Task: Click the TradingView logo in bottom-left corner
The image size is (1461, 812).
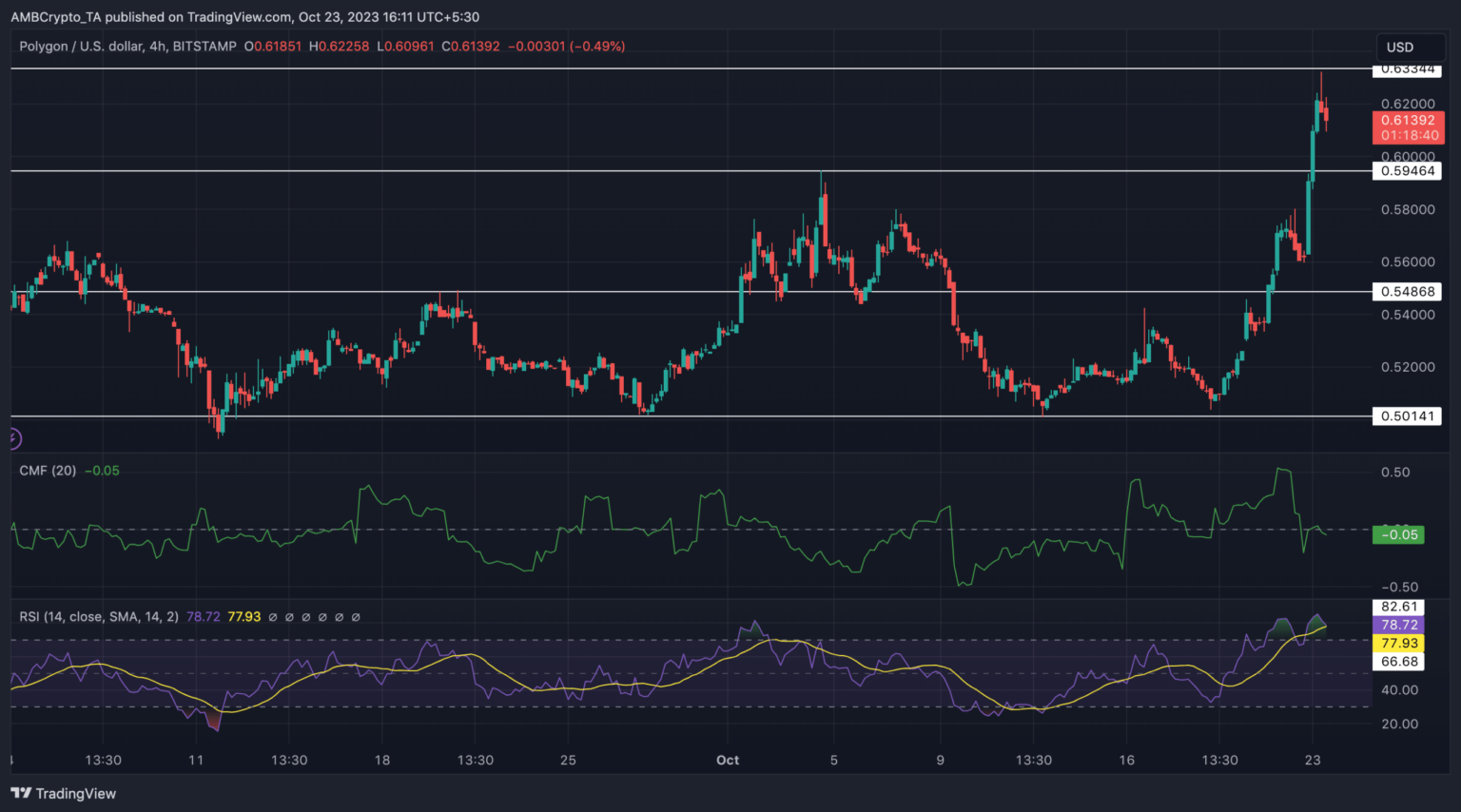Action: [64, 793]
